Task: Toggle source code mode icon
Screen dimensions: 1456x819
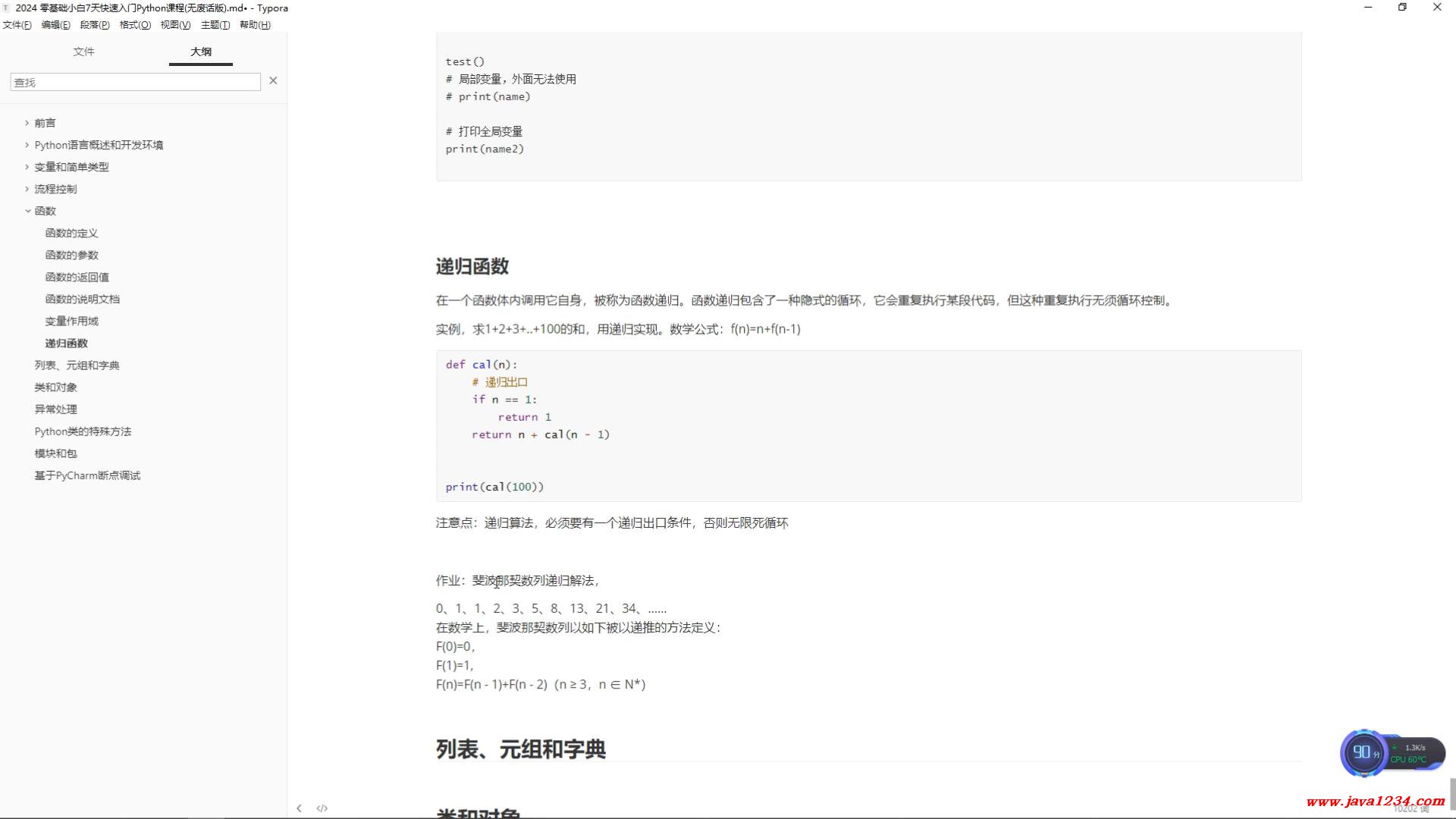Action: point(322,808)
